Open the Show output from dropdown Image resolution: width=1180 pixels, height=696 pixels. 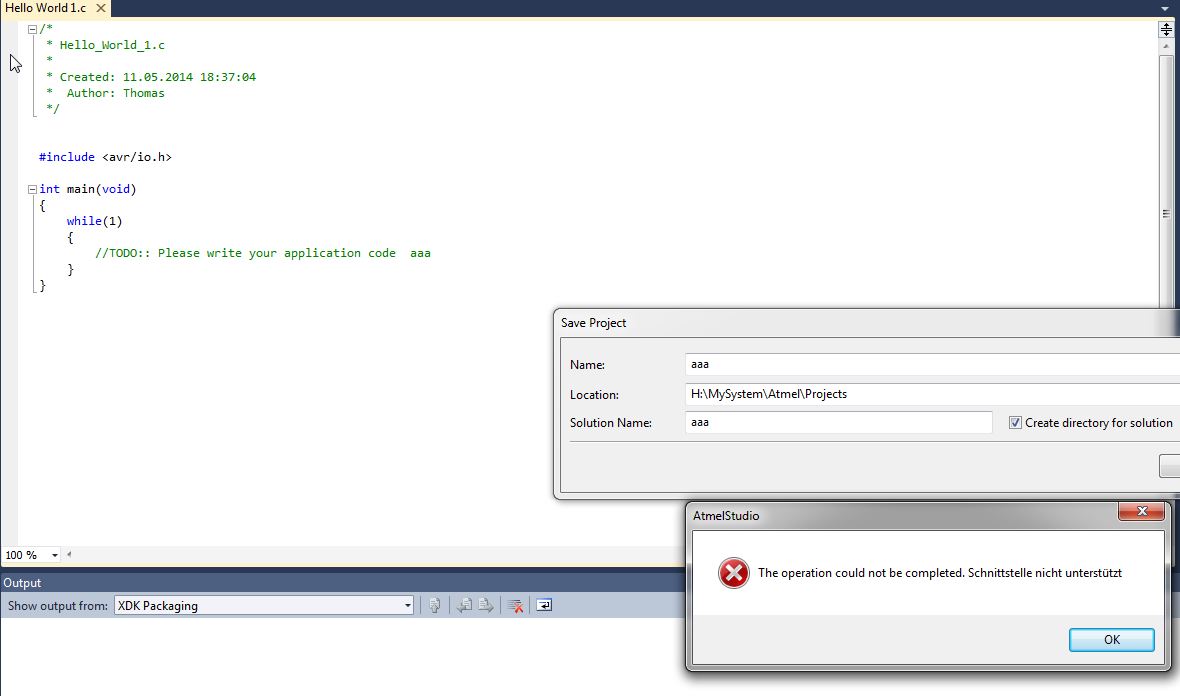pyautogui.click(x=407, y=605)
